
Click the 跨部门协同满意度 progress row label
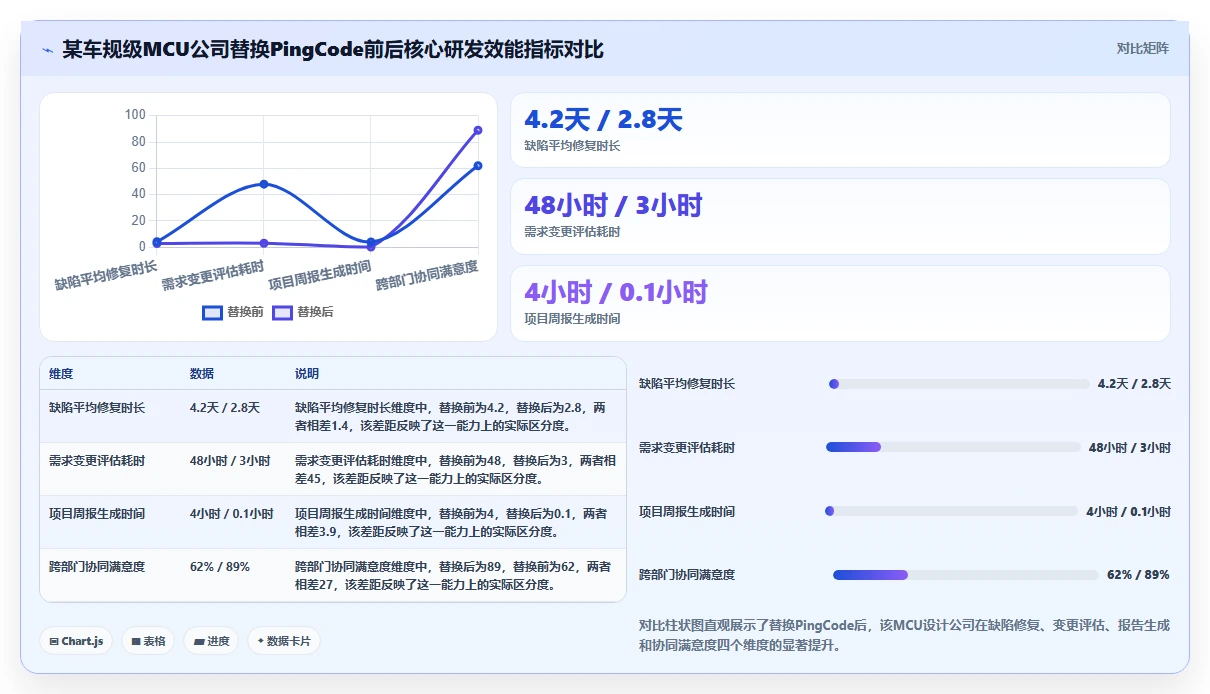pos(687,575)
